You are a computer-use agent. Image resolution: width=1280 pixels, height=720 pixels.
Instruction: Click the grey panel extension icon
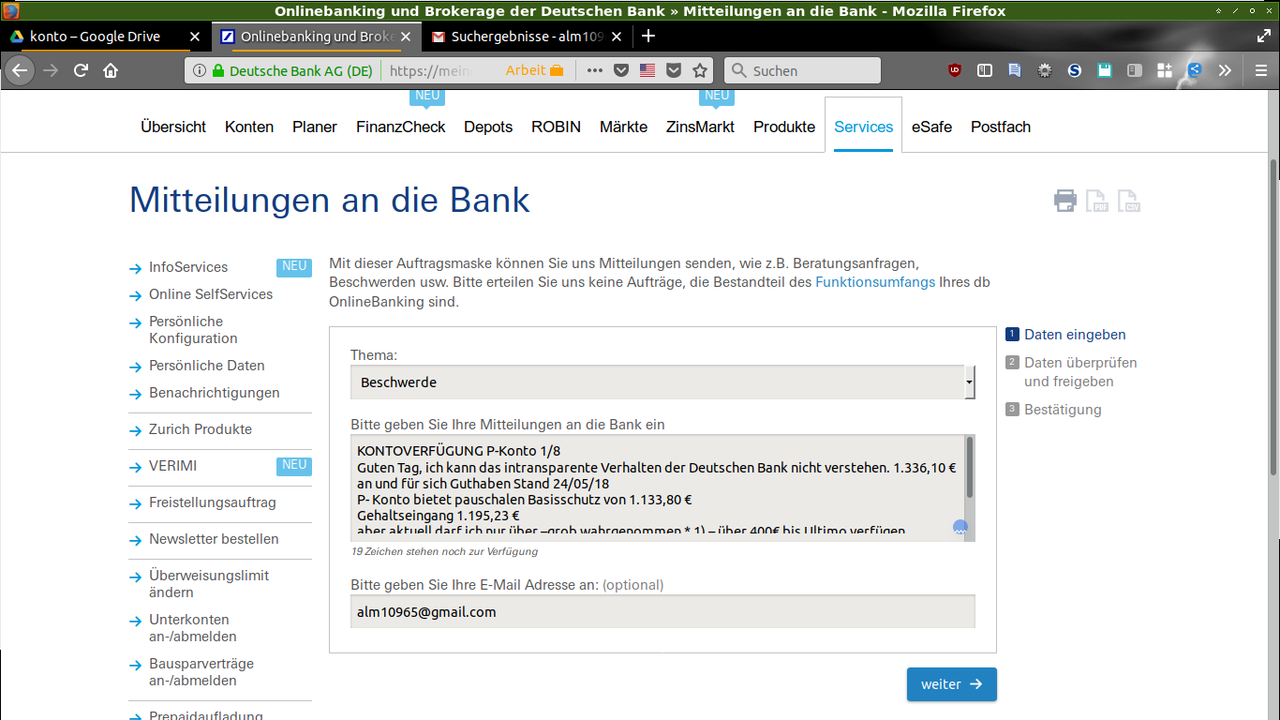pyautogui.click(x=1134, y=70)
